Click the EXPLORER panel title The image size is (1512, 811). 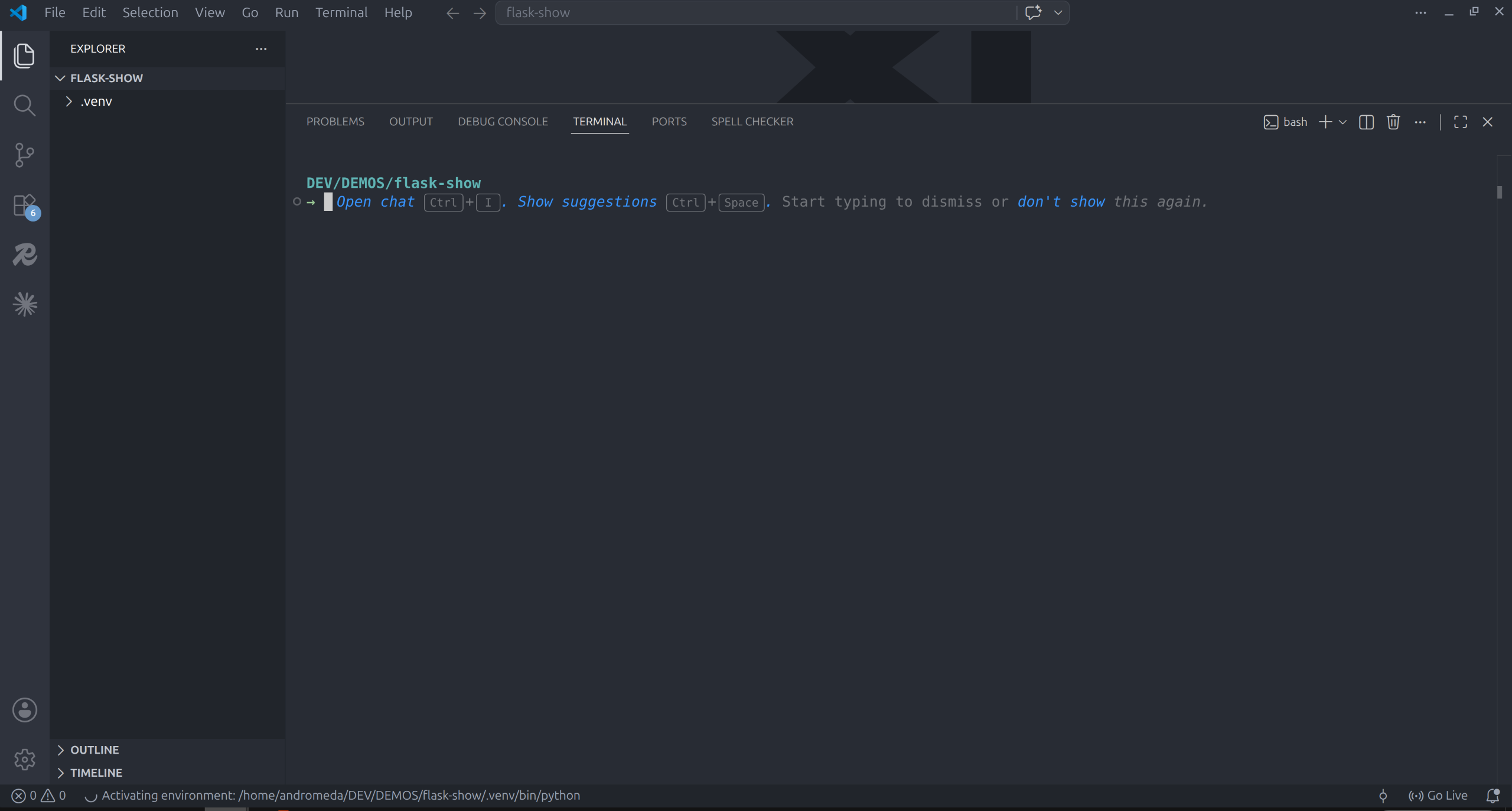[98, 49]
